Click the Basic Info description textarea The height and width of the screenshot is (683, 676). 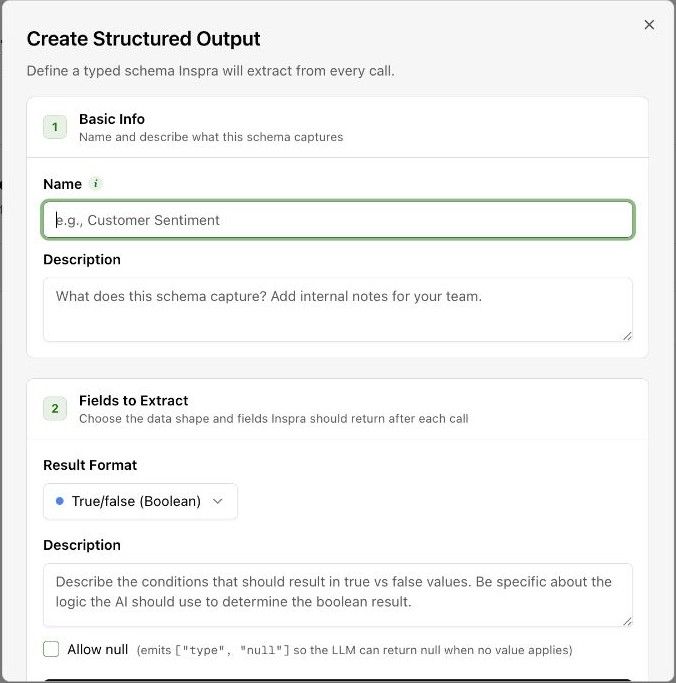coord(338,309)
